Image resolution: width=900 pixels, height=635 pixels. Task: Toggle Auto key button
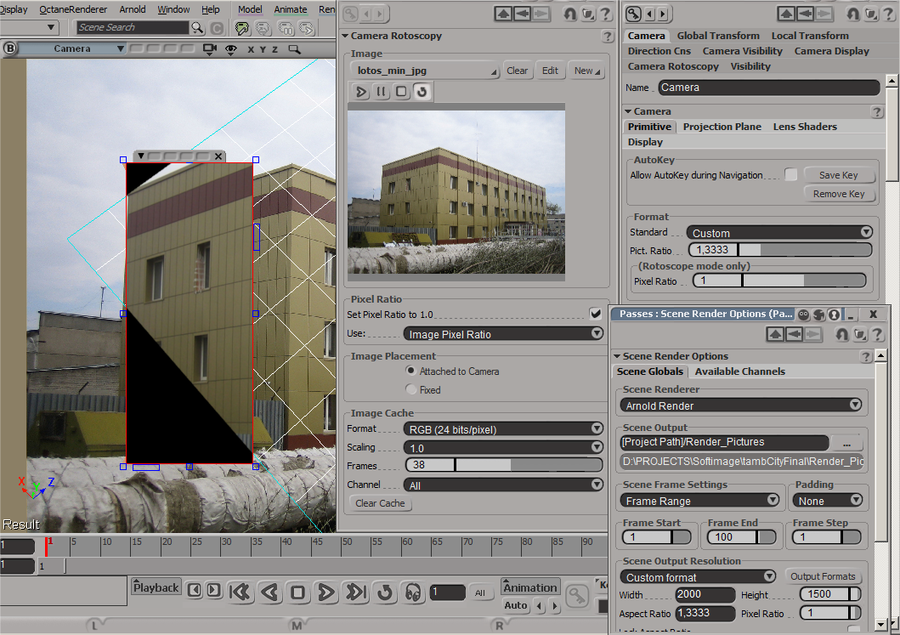(515, 605)
